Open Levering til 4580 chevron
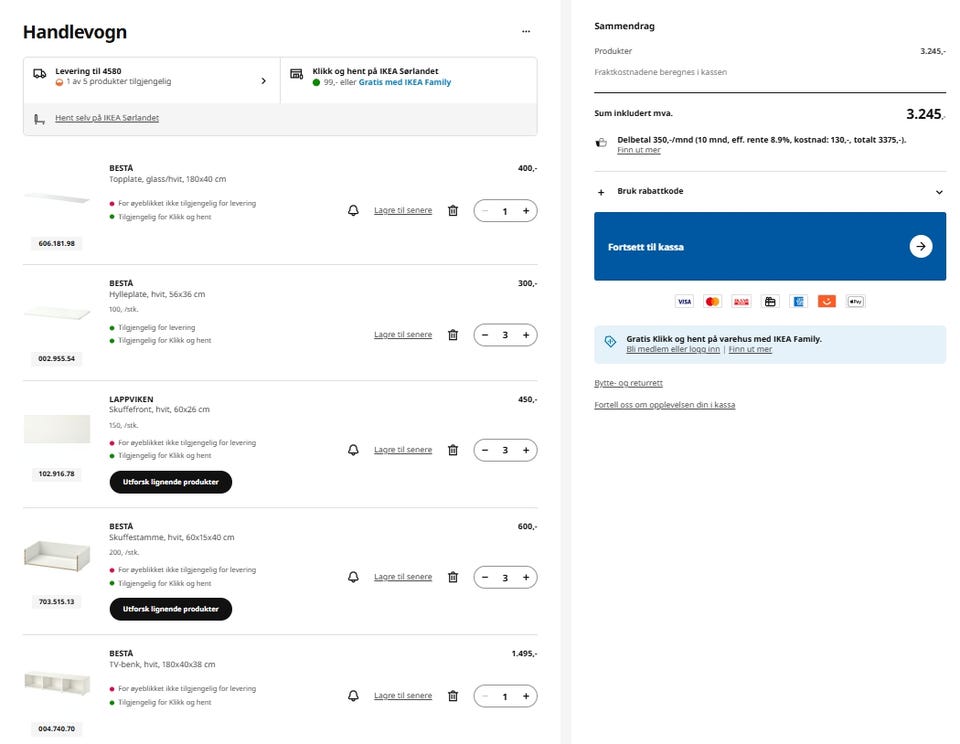The height and width of the screenshot is (744, 960). click(263, 81)
